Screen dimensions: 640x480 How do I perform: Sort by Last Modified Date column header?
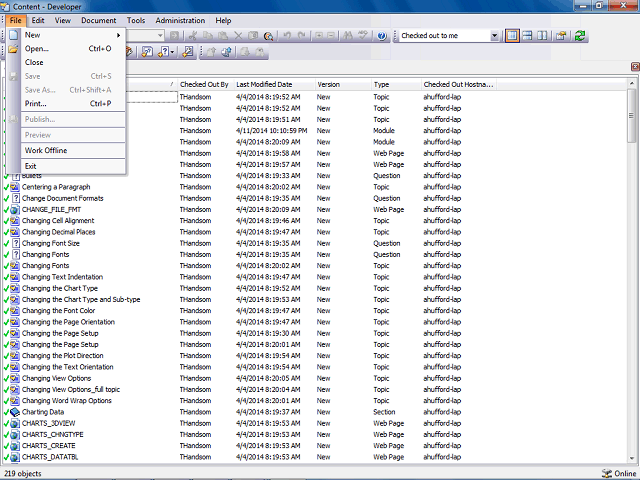[274, 84]
